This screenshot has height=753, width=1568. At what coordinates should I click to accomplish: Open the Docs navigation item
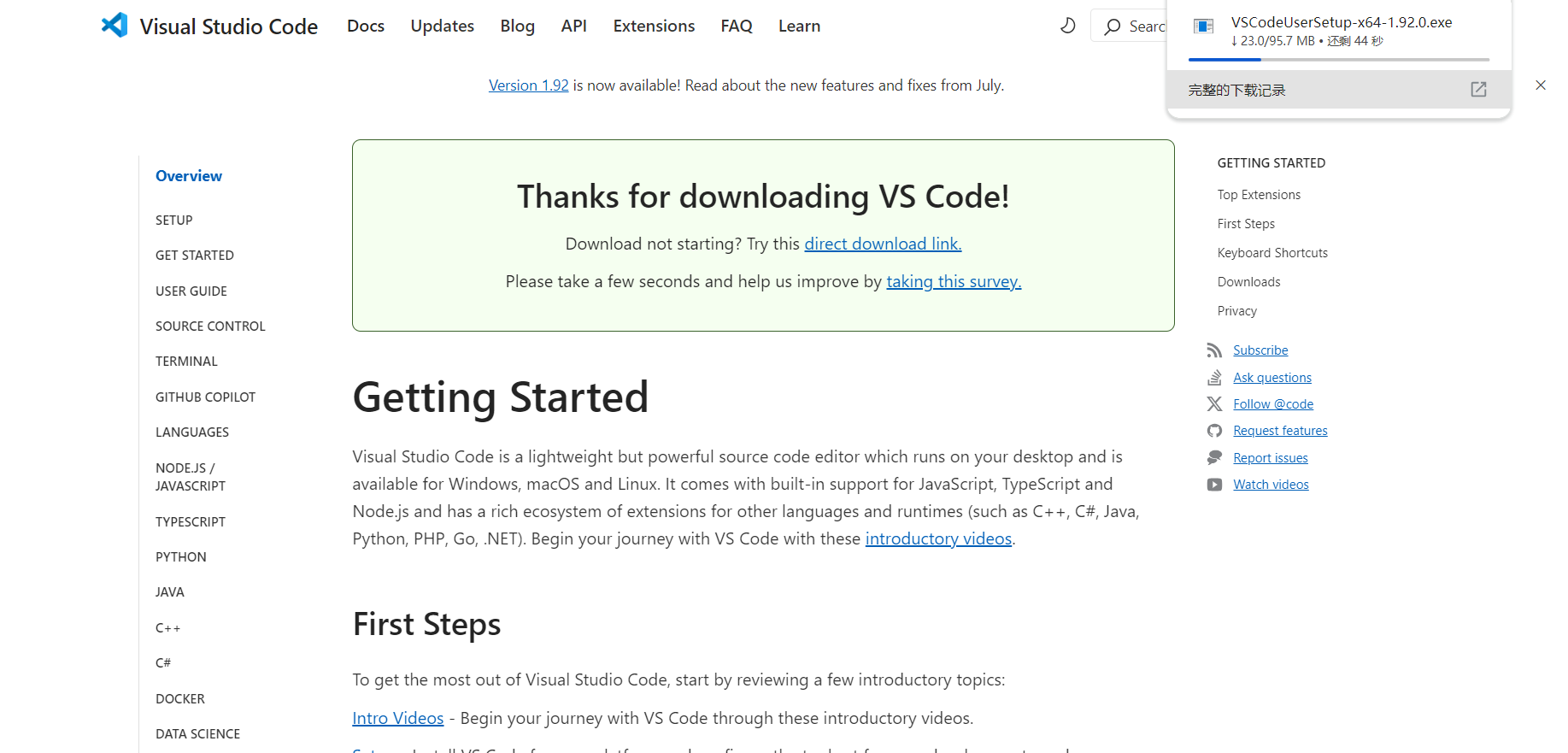(366, 26)
